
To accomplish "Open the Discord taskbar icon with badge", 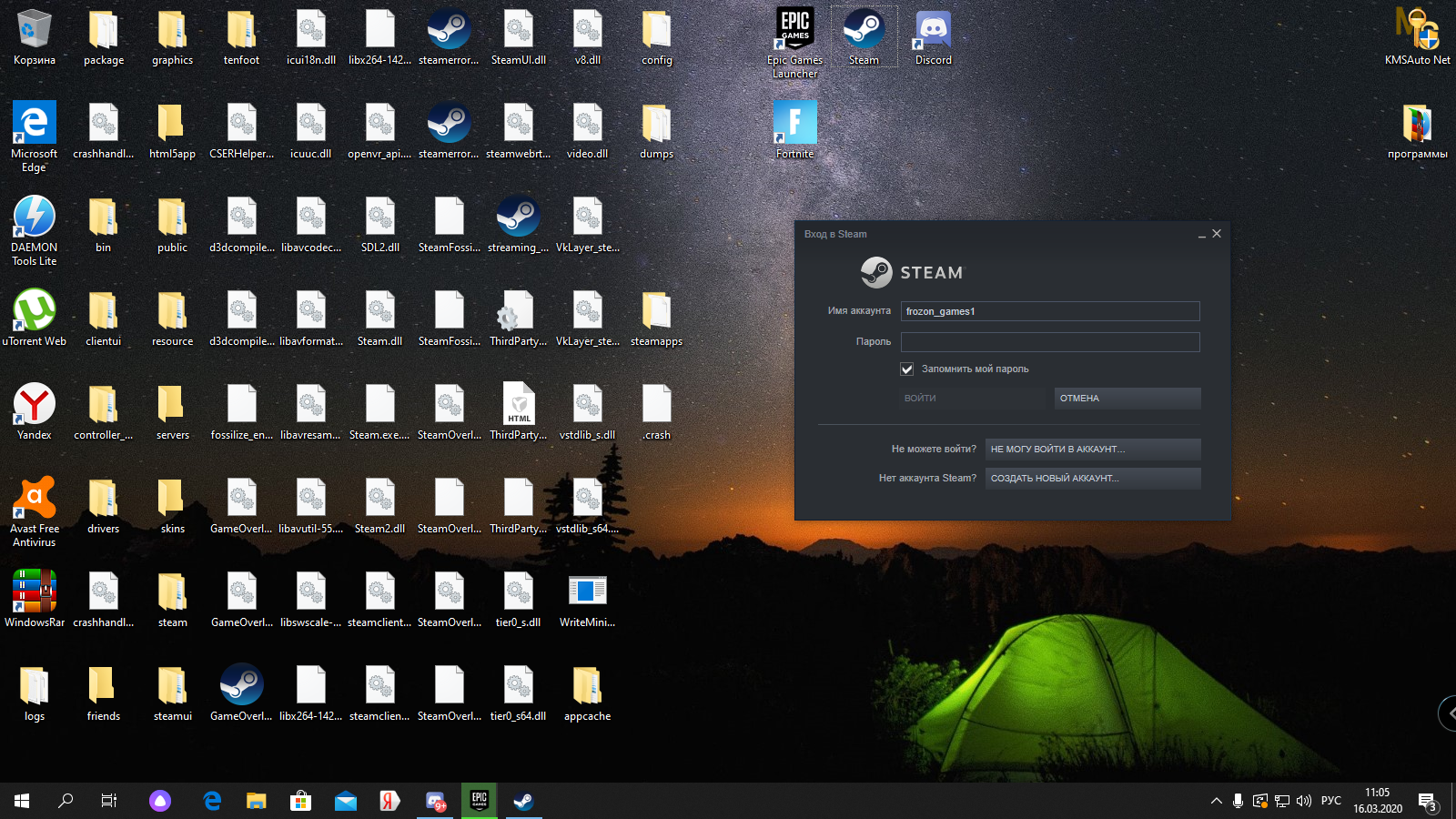I will tap(435, 801).
